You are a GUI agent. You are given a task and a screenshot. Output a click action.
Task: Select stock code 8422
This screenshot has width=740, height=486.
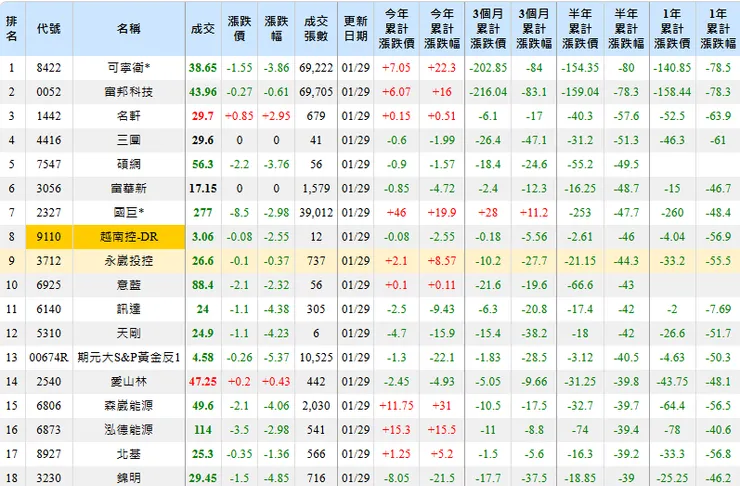tap(49, 68)
